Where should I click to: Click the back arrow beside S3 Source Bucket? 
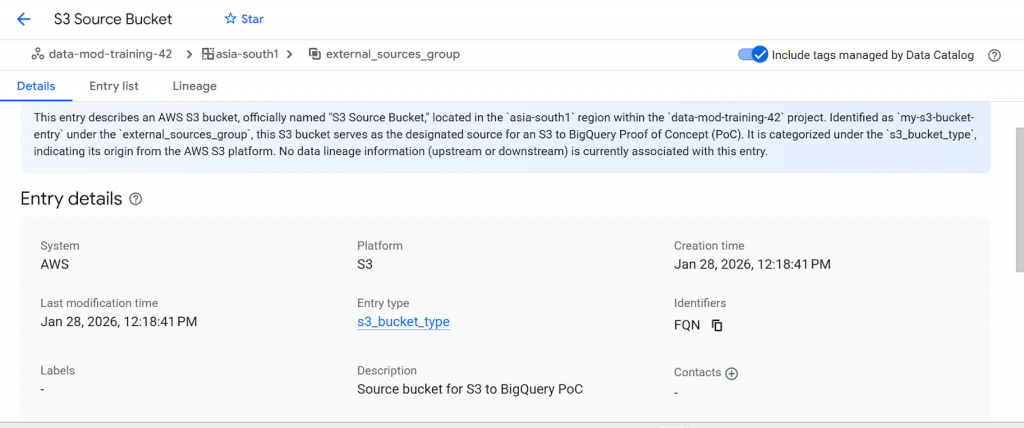click(24, 19)
